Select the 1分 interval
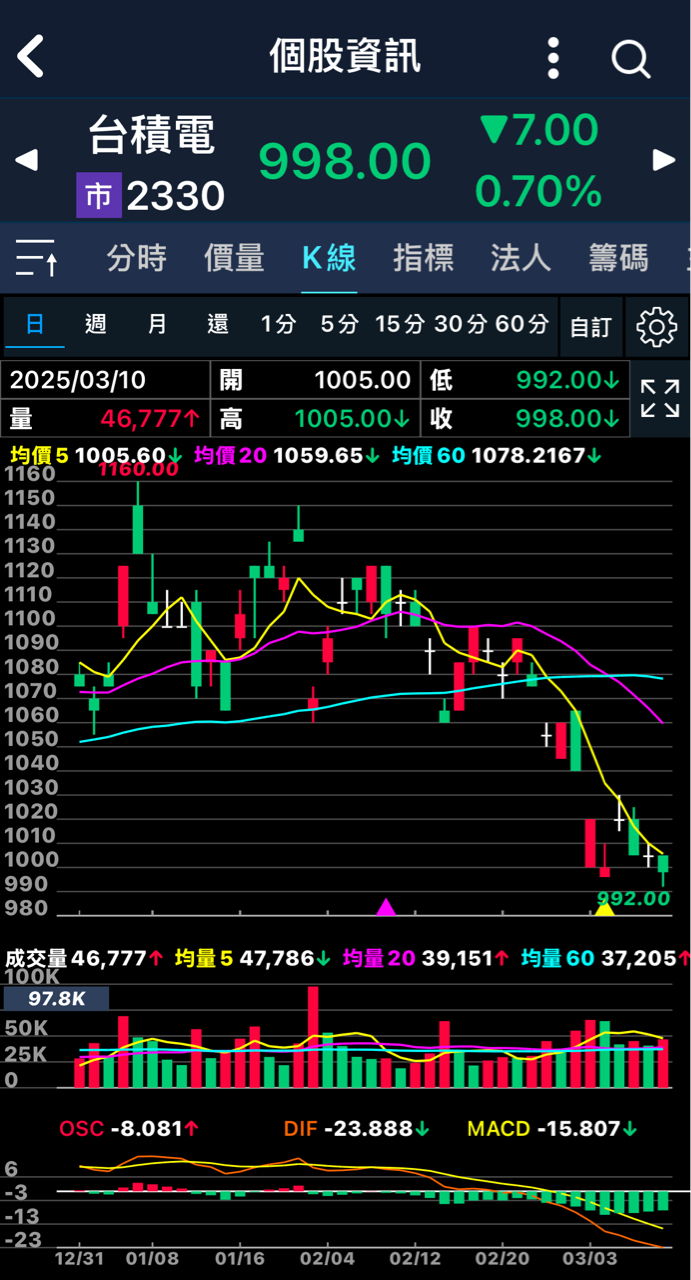The height and width of the screenshot is (1280, 691). 279,324
